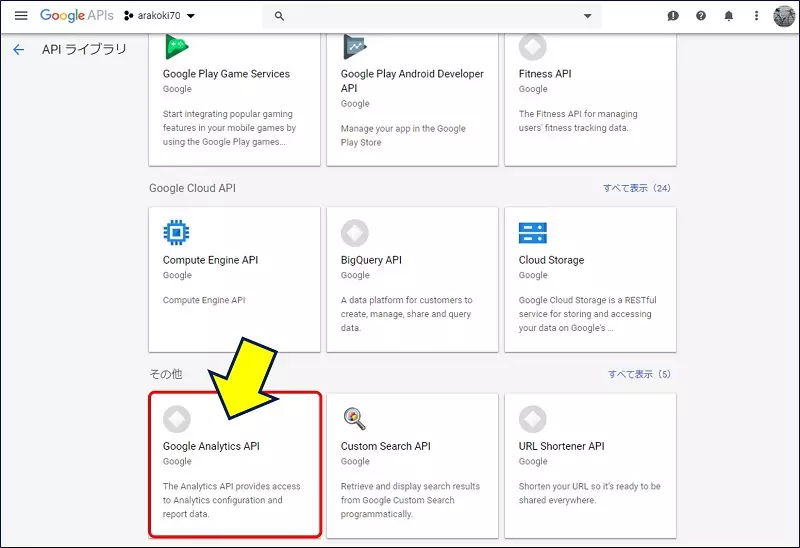Click the Cloud Storage RESTful description

587,314
